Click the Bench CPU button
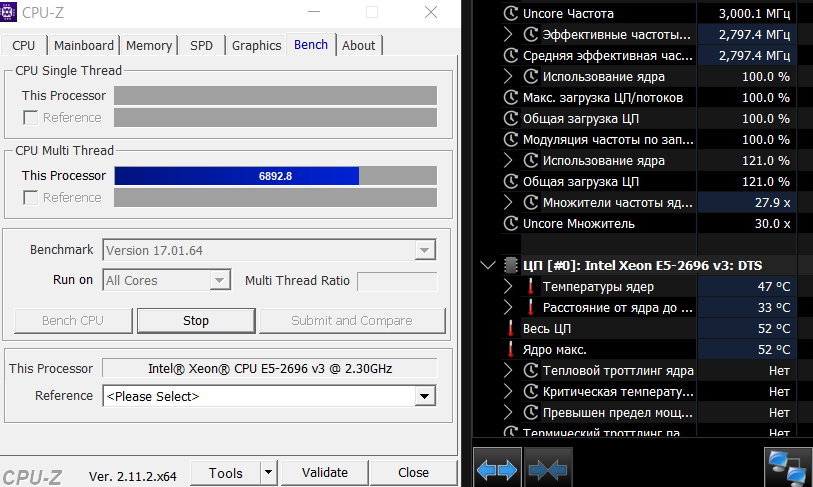Screen dimensions: 813x487 [73, 321]
